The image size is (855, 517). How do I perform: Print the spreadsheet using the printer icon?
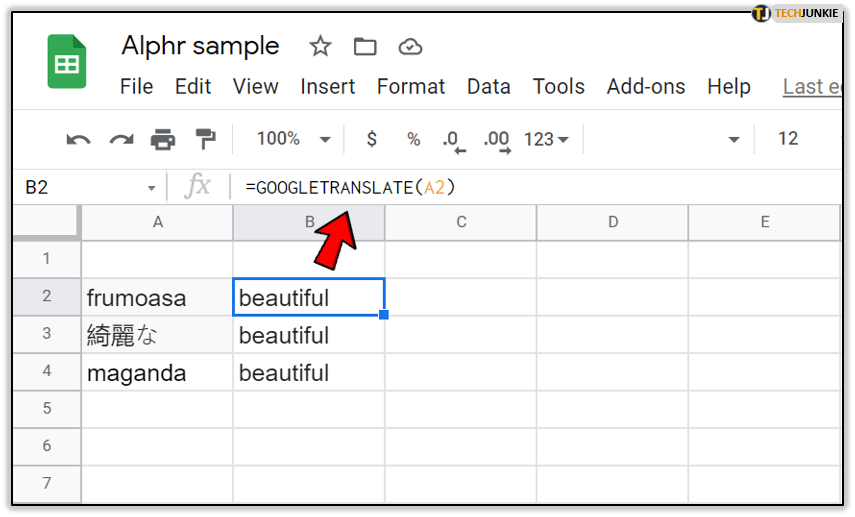(163, 139)
